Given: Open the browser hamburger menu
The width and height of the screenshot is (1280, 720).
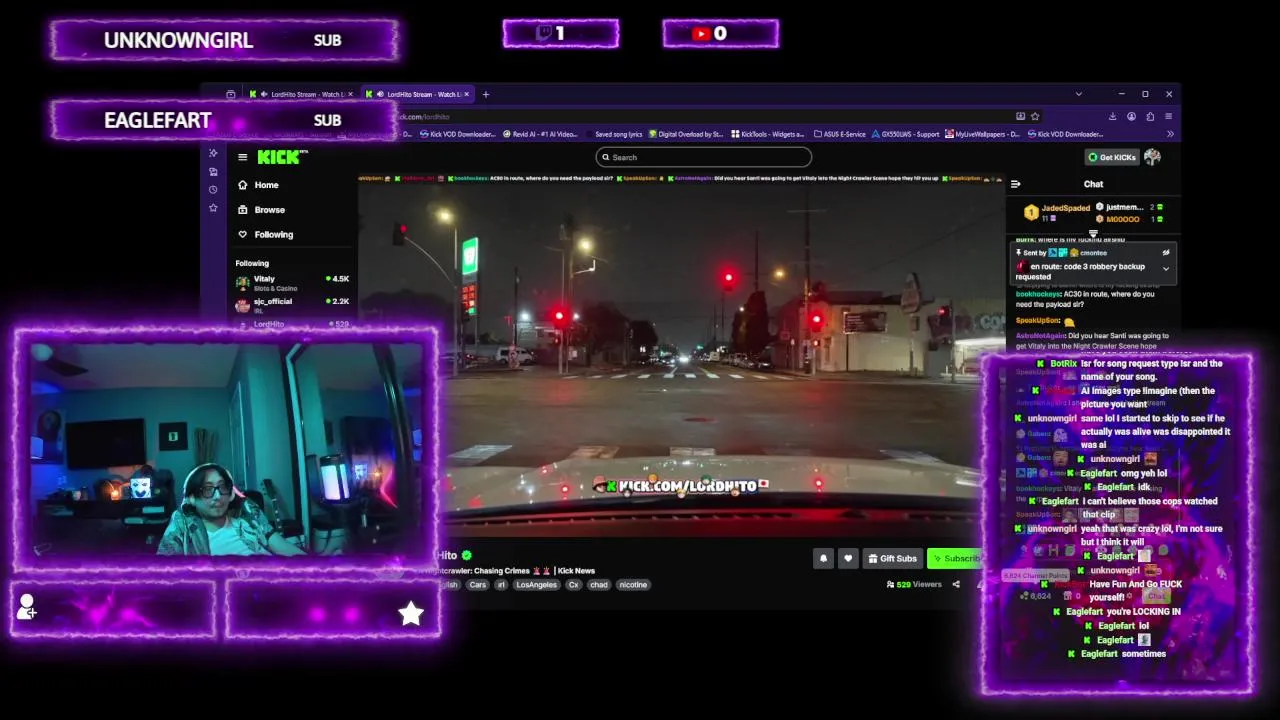Looking at the screenshot, I should point(1168,116).
